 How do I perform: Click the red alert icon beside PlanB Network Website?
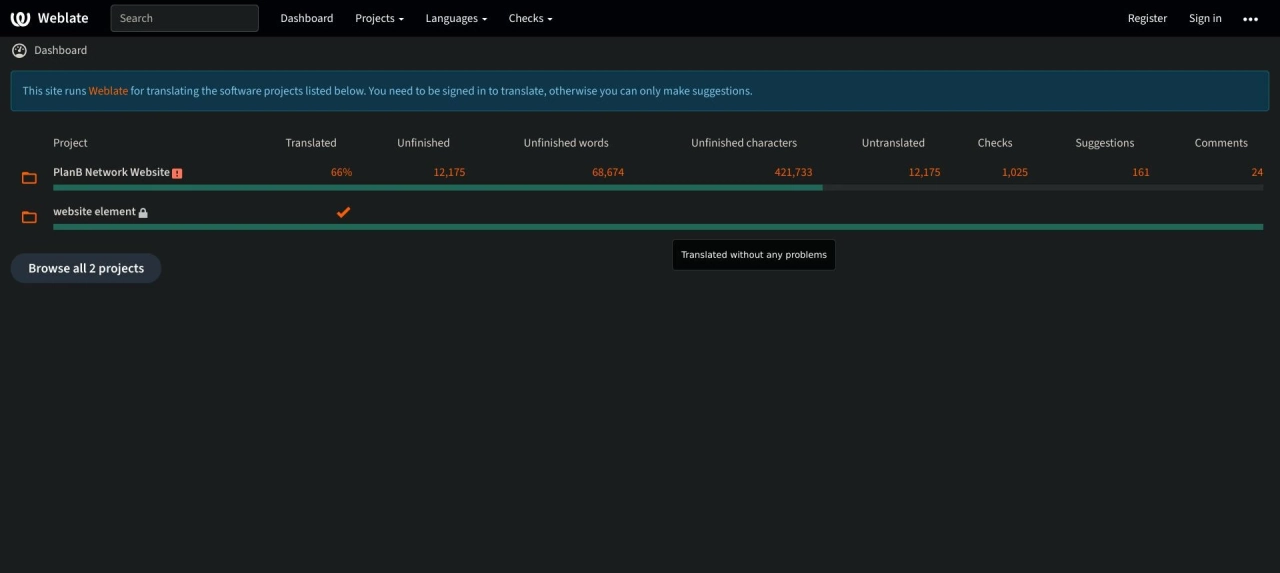click(177, 173)
